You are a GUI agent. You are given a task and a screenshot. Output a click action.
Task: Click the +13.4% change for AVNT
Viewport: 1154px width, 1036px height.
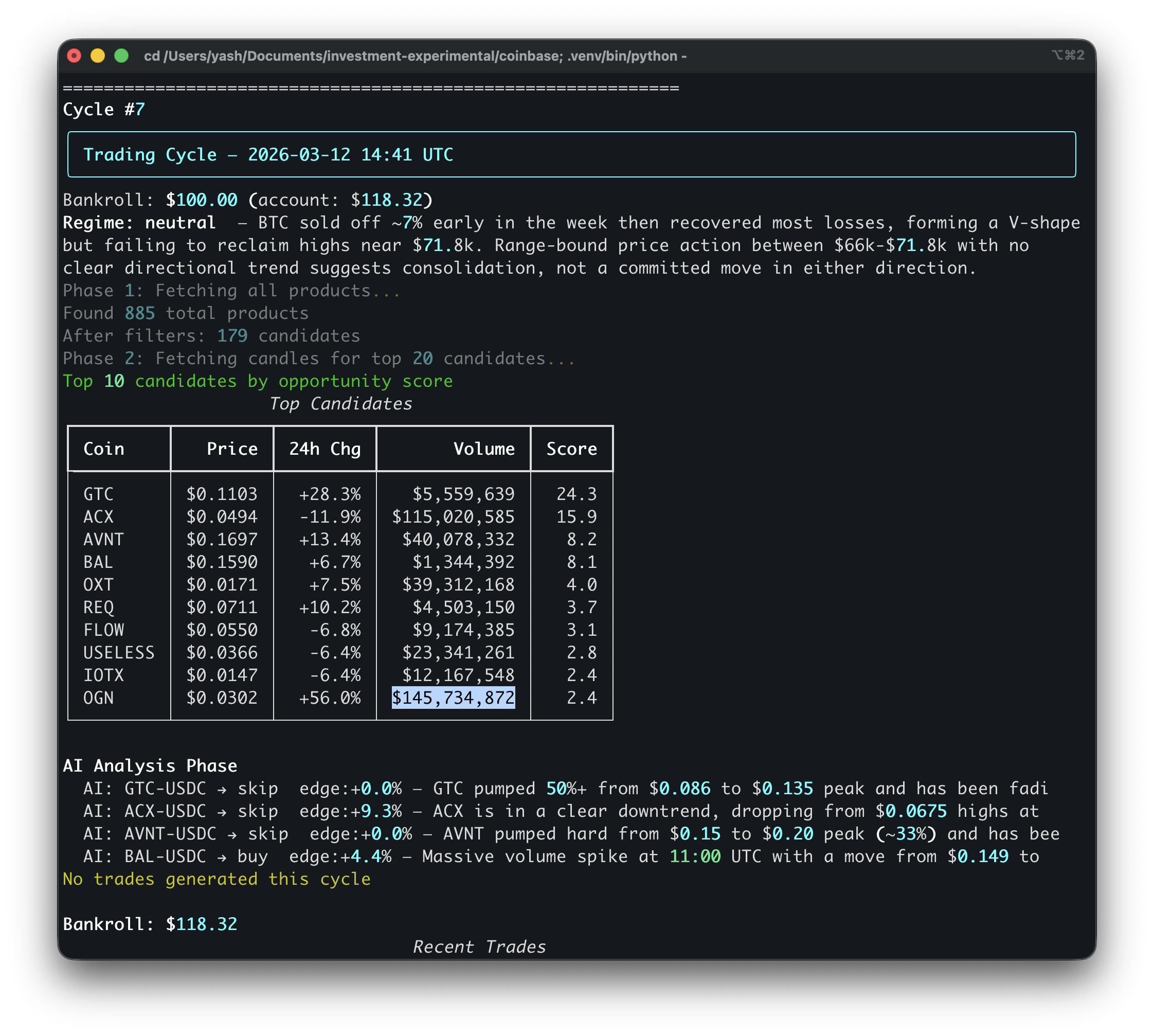pos(330,540)
